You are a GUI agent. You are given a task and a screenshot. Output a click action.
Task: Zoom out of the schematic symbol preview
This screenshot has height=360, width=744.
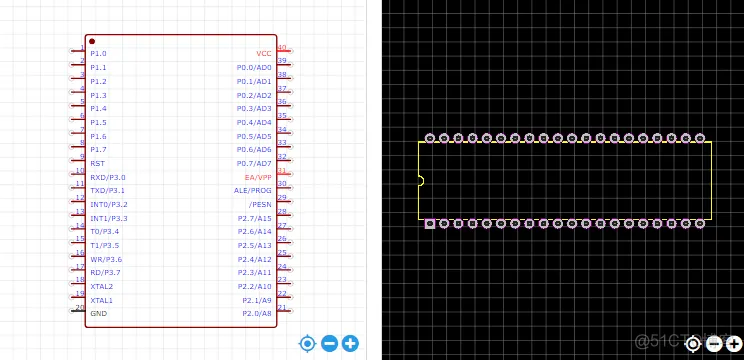tap(329, 343)
